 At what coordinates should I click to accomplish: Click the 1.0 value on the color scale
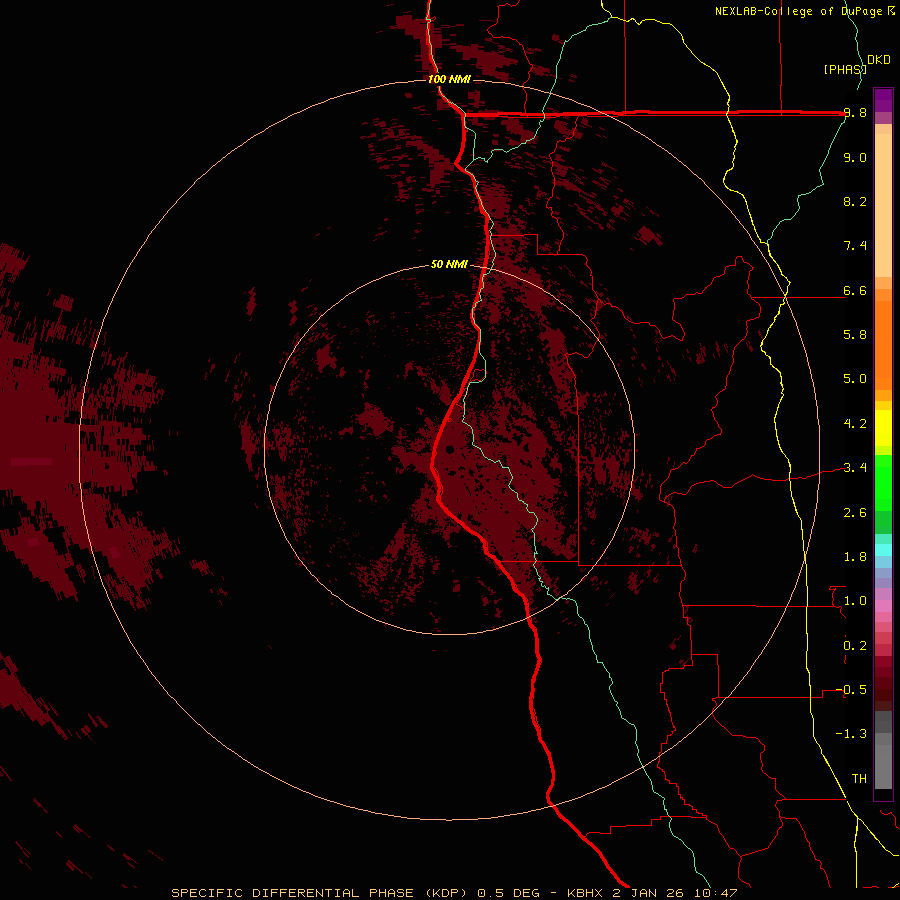click(855, 601)
